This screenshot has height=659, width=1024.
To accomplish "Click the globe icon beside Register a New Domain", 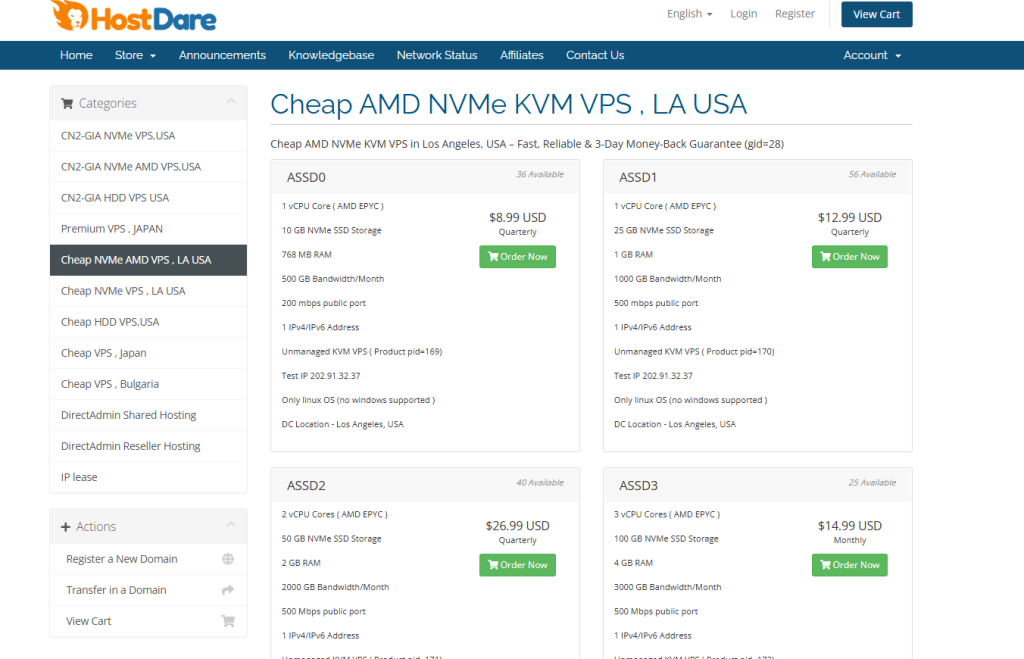I will pyautogui.click(x=228, y=559).
